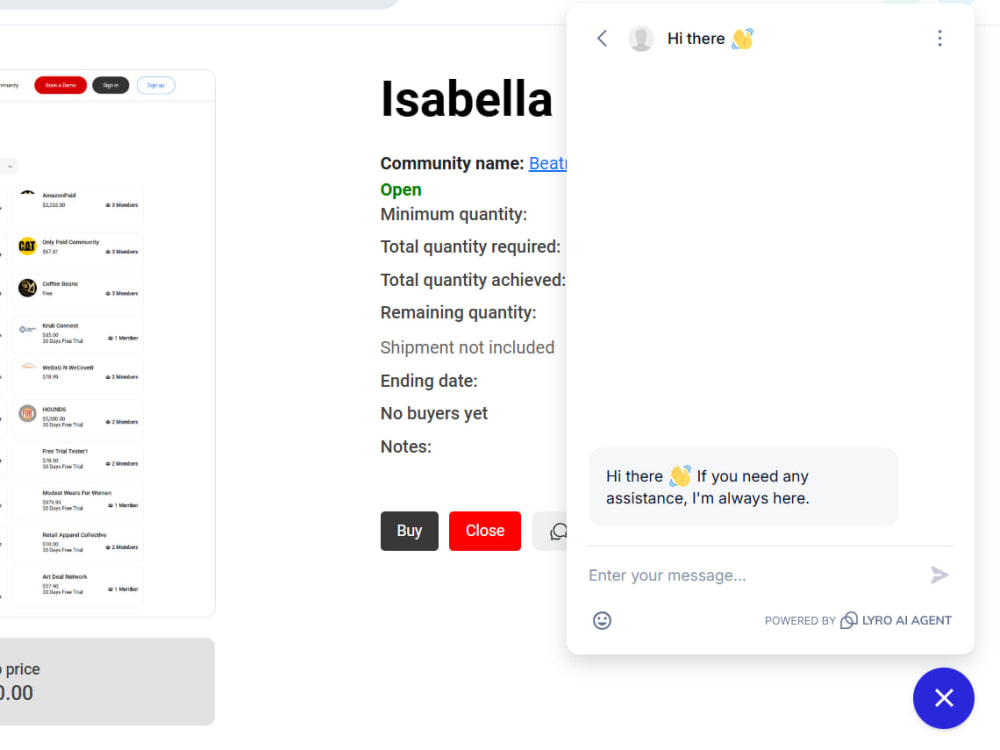Viewport: 1000px width, 750px height.
Task: Click the greeting message bubble
Action: tap(743, 487)
